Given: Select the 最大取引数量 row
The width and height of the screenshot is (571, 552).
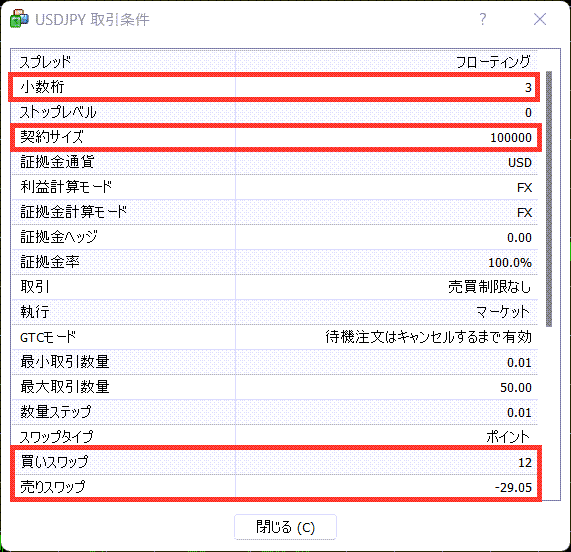Looking at the screenshot, I should tap(275, 387).
